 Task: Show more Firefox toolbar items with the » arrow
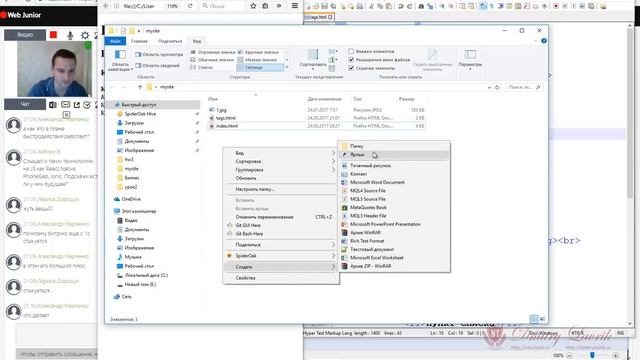pos(279,6)
